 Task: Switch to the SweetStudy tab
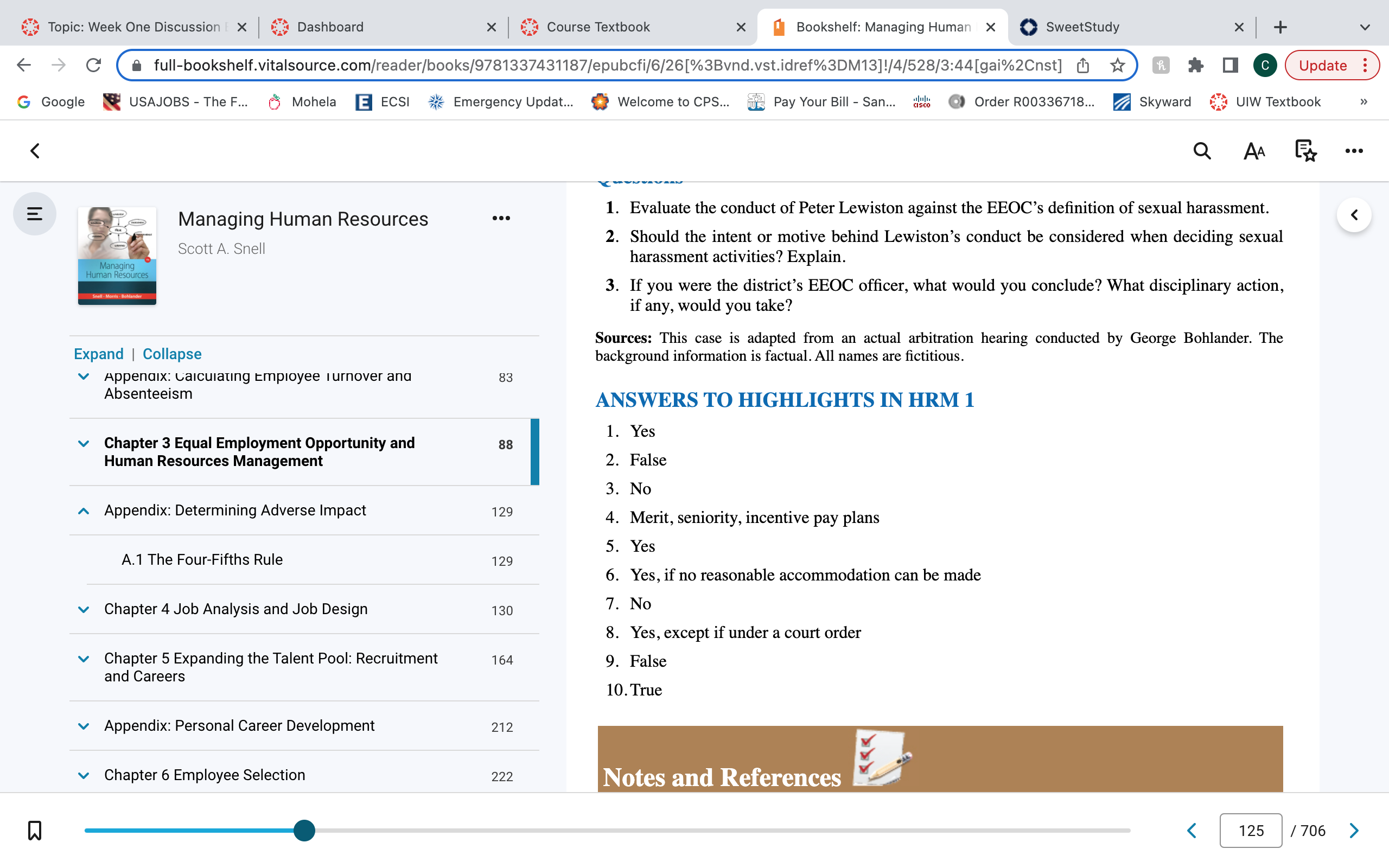pos(1082,27)
